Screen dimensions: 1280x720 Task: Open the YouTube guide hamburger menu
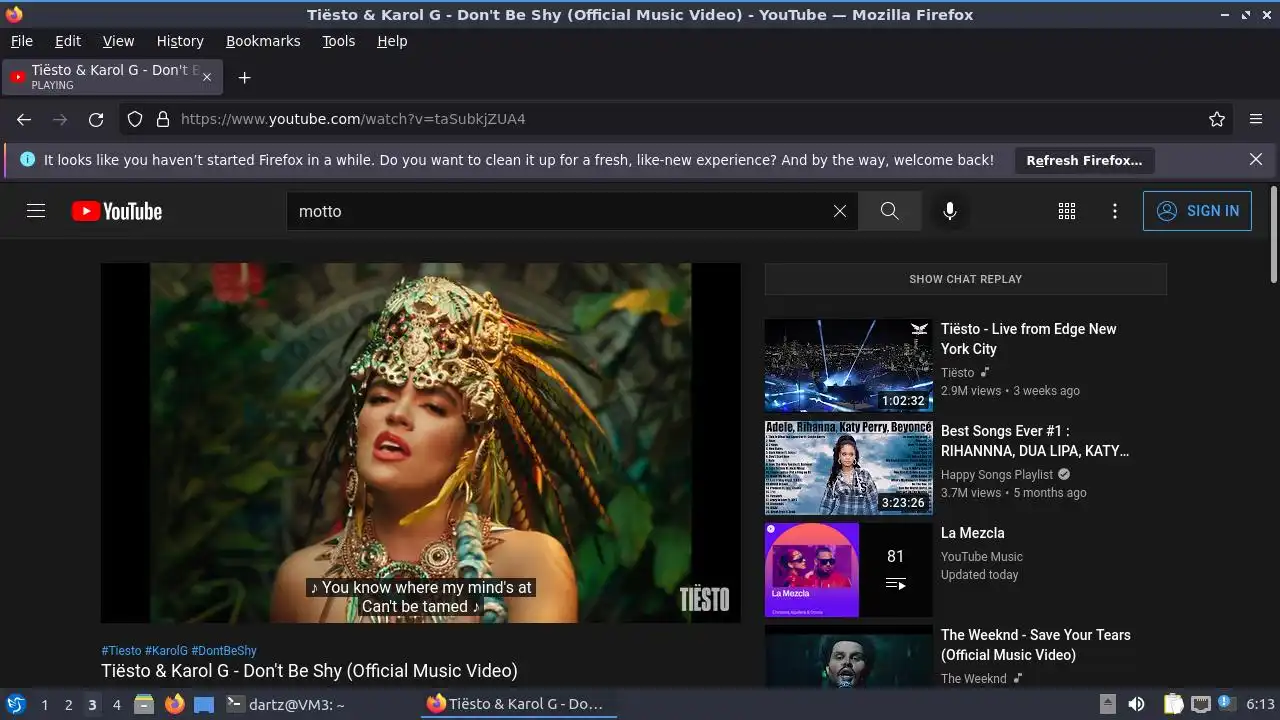click(x=36, y=211)
